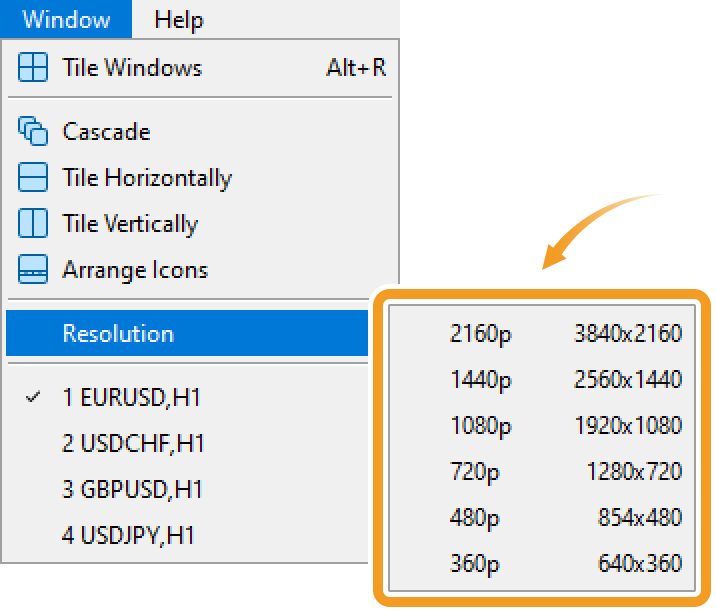This screenshot has height=612, width=716.
Task: Open the Help menu
Action: tap(179, 19)
